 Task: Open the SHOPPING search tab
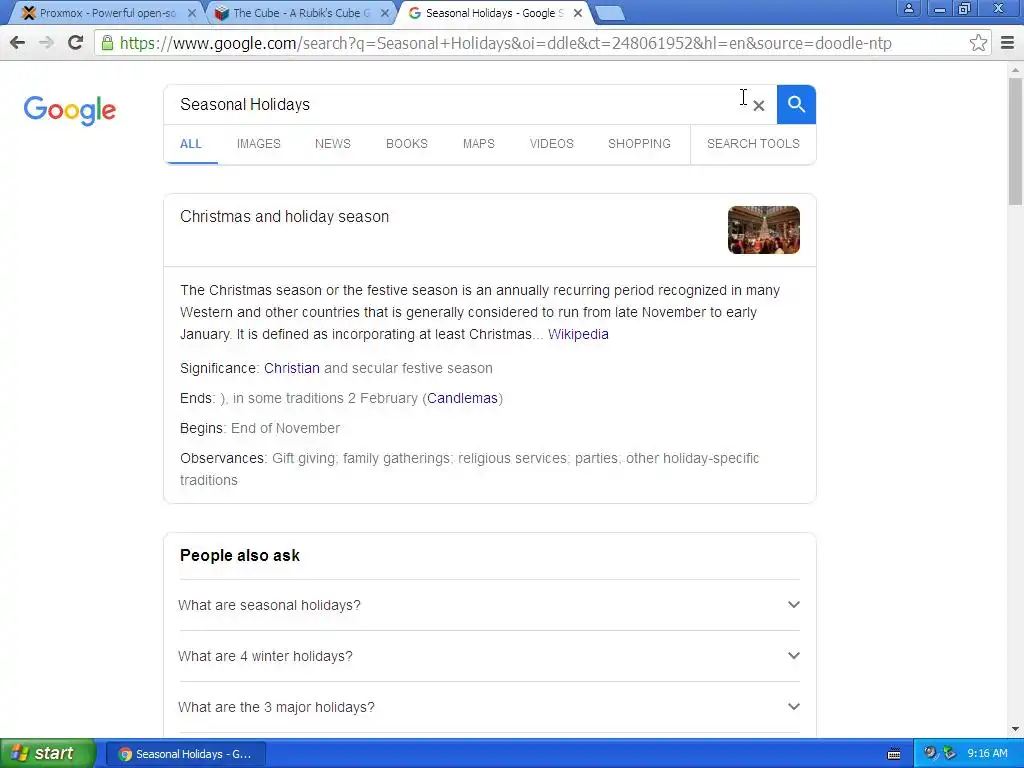tap(639, 144)
